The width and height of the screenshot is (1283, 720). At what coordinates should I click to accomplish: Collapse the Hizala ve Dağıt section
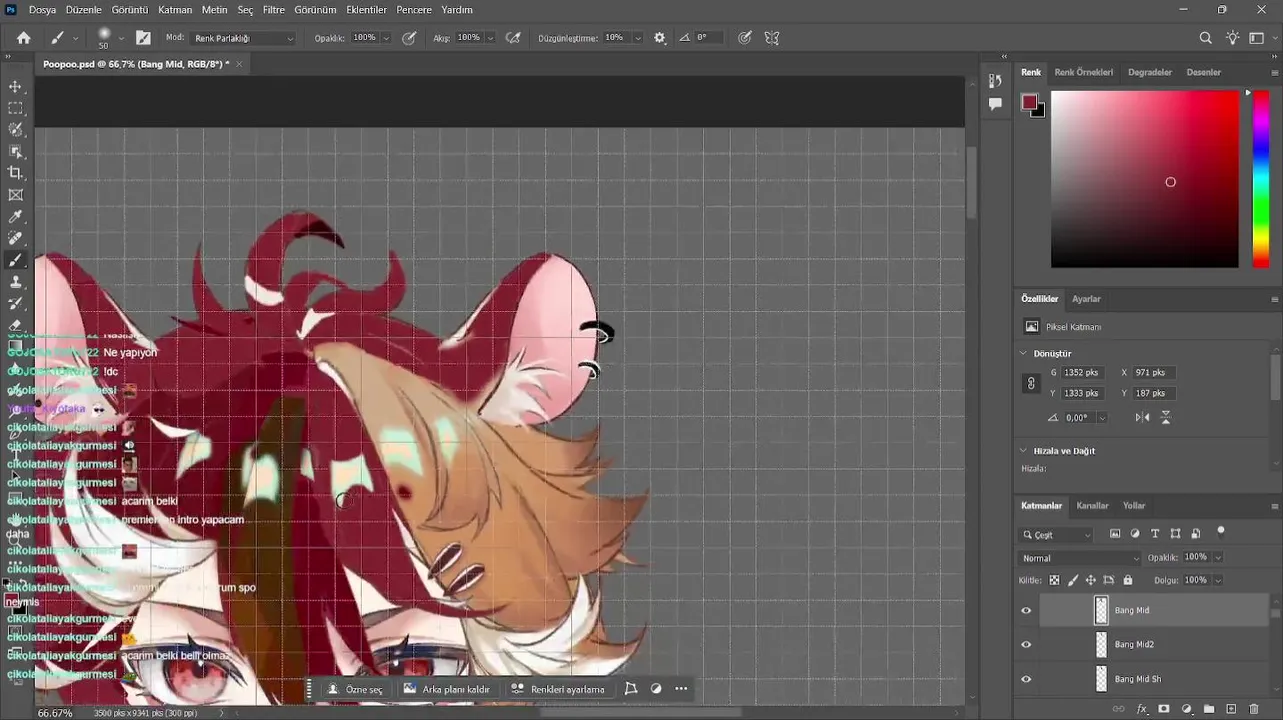(x=1023, y=451)
